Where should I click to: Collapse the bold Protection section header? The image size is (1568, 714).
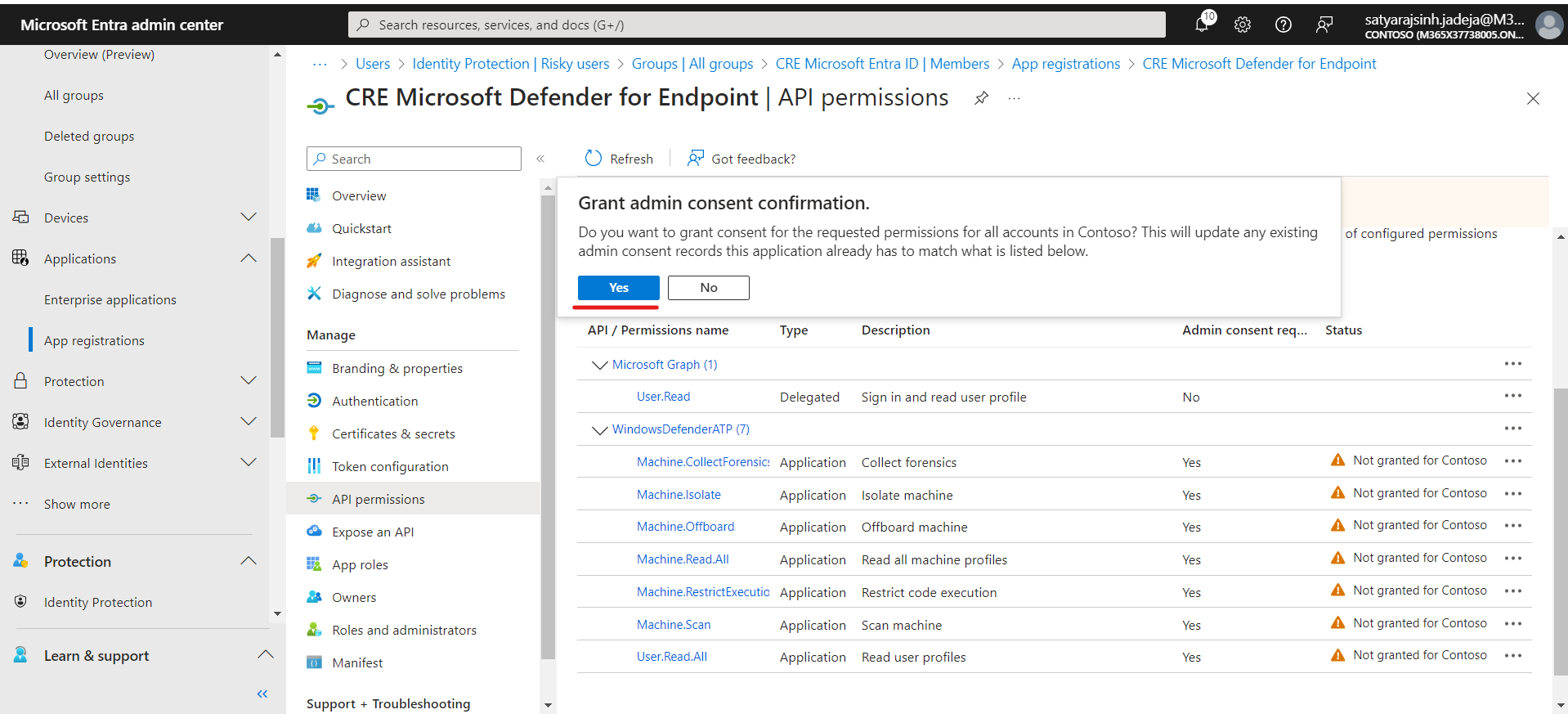tap(249, 560)
